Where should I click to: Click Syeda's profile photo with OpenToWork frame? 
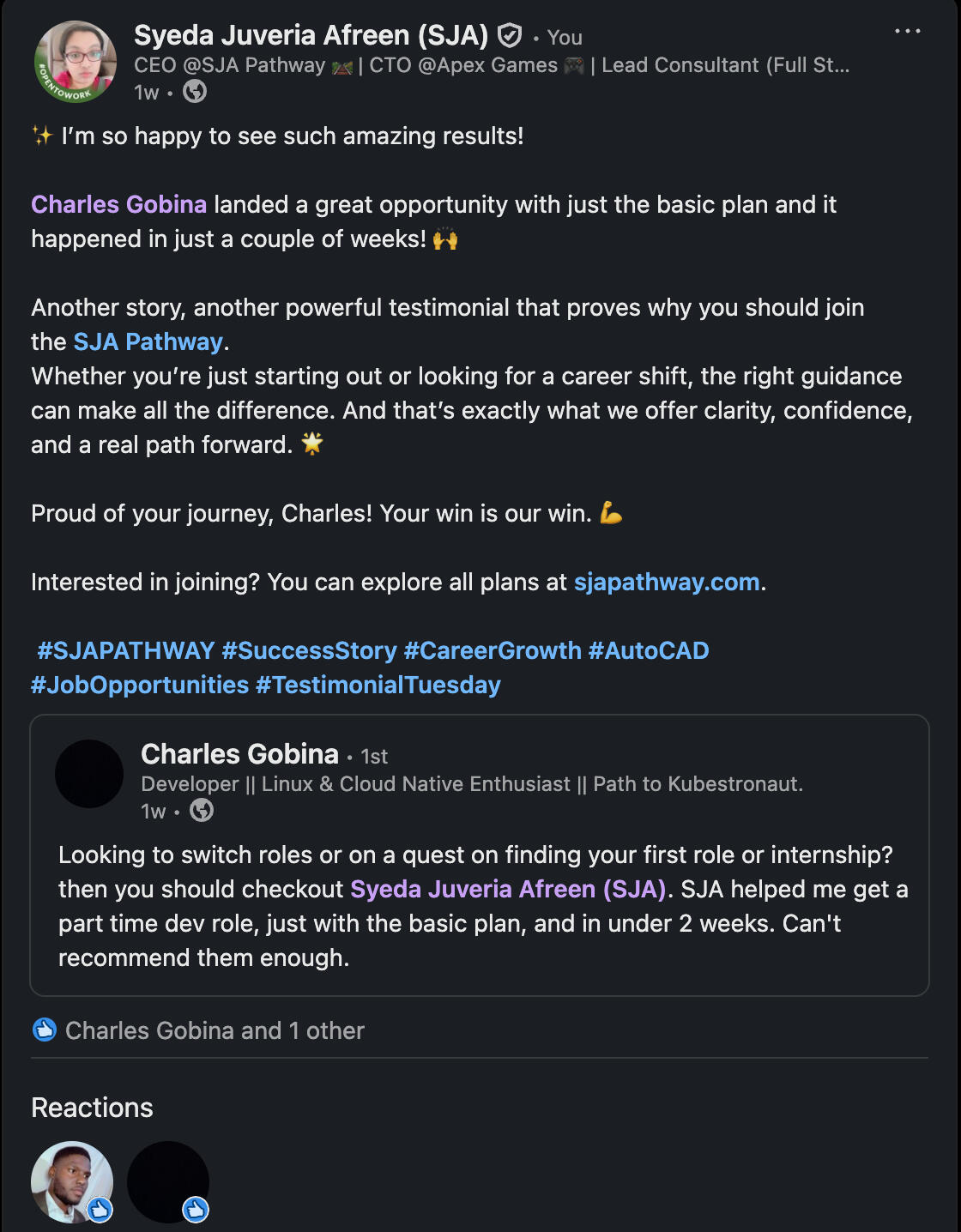[x=75, y=62]
